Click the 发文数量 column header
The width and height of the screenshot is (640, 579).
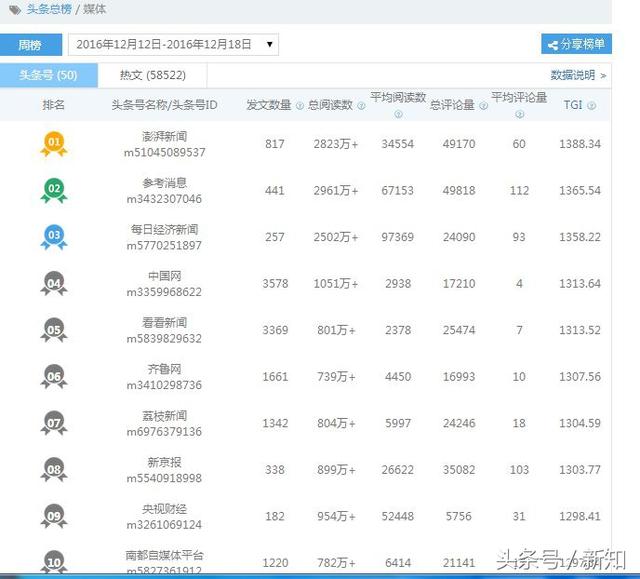pyautogui.click(x=269, y=105)
